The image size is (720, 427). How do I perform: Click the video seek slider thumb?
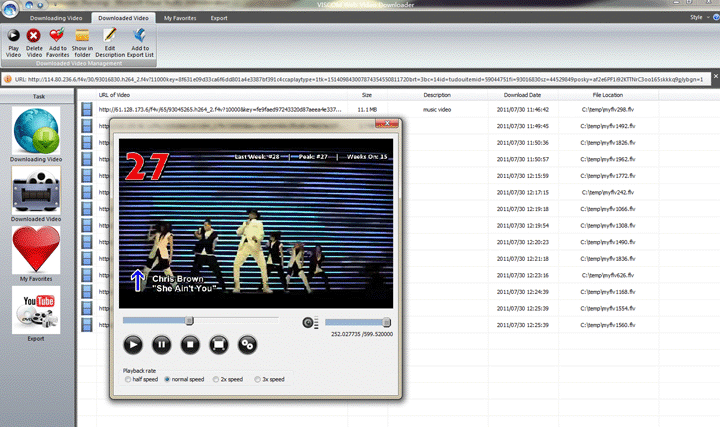point(189,320)
